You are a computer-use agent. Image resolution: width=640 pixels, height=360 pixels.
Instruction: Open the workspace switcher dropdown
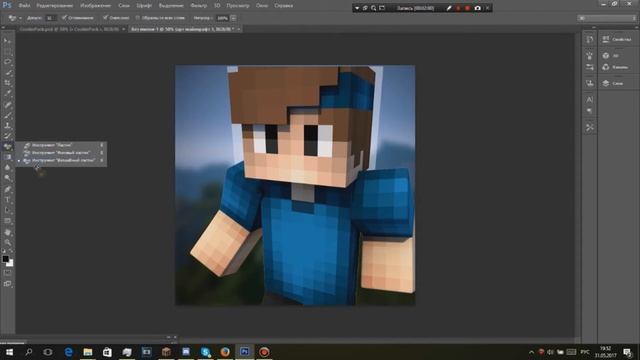pyautogui.click(x=607, y=18)
